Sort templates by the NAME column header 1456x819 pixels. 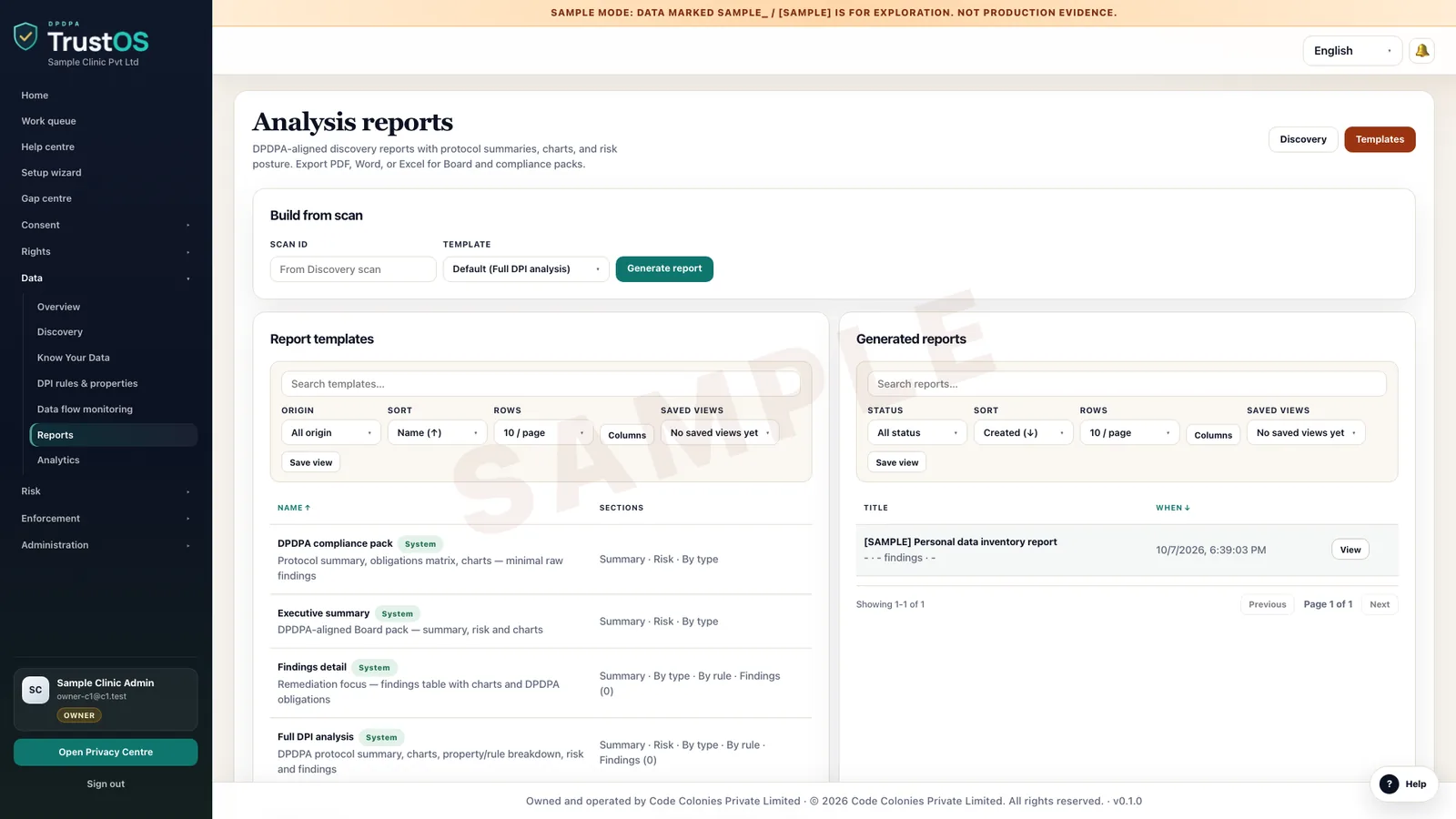click(x=294, y=508)
